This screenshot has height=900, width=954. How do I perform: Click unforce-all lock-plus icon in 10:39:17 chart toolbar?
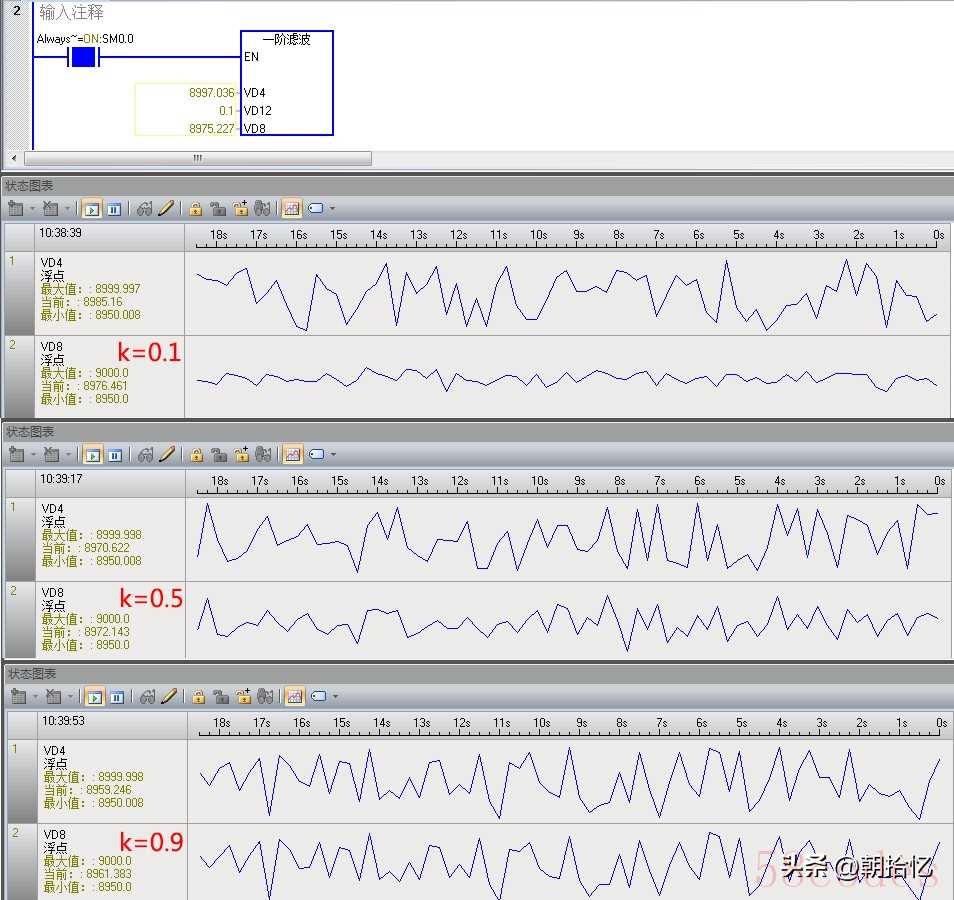tap(242, 455)
